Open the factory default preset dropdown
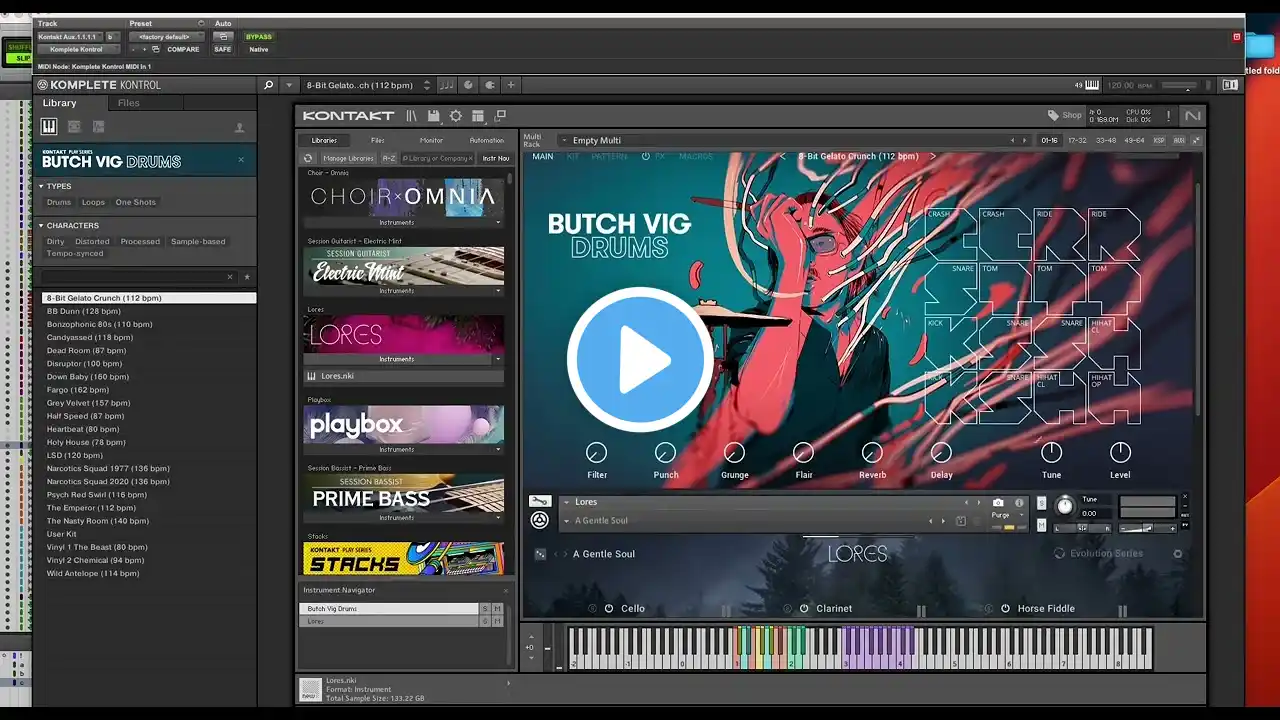The image size is (1280, 720). [x=165, y=37]
